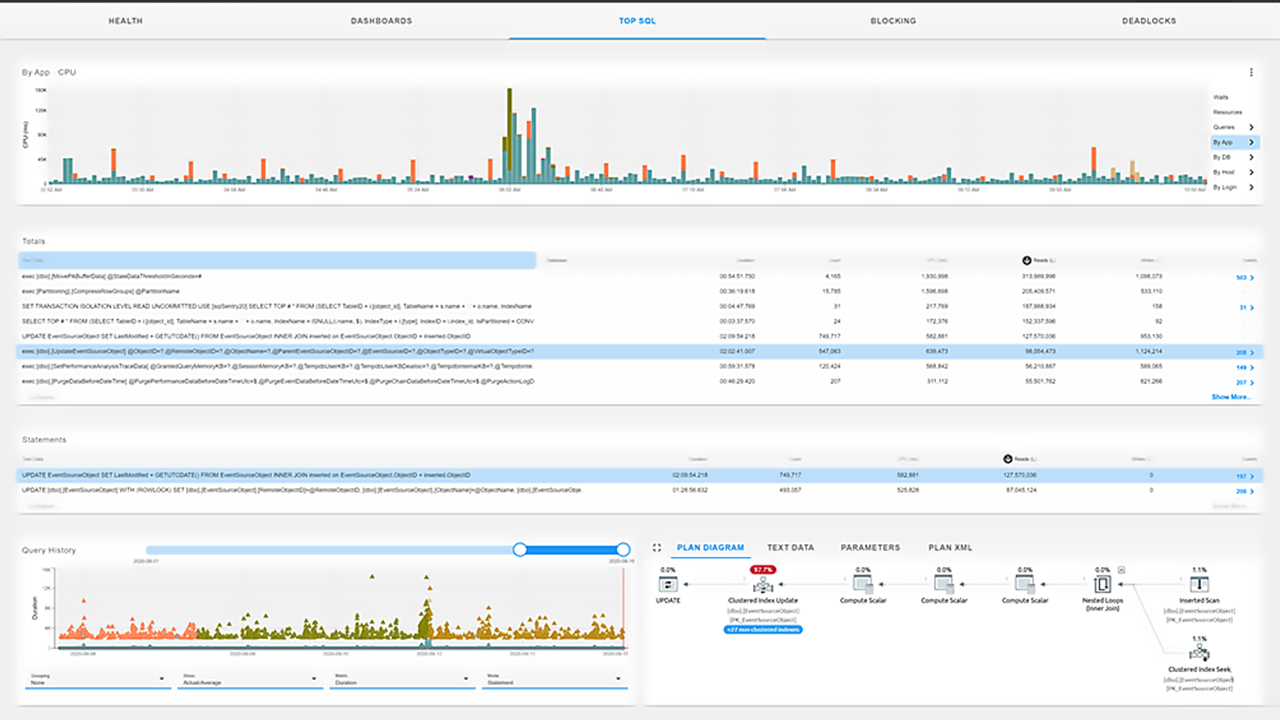The width and height of the screenshot is (1280, 720).
Task: Select the SET TRANSACTION ISOLATION LEVEL row
Action: click(x=640, y=306)
